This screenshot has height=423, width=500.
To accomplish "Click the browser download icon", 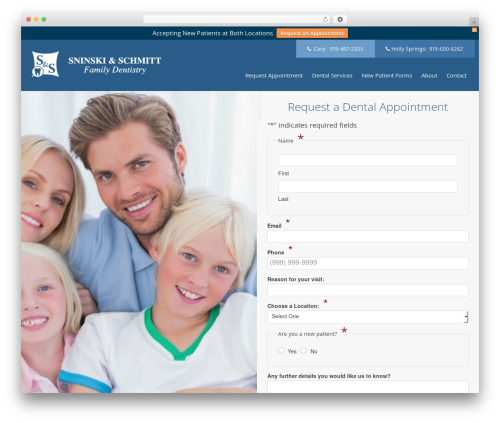I will click(x=340, y=20).
